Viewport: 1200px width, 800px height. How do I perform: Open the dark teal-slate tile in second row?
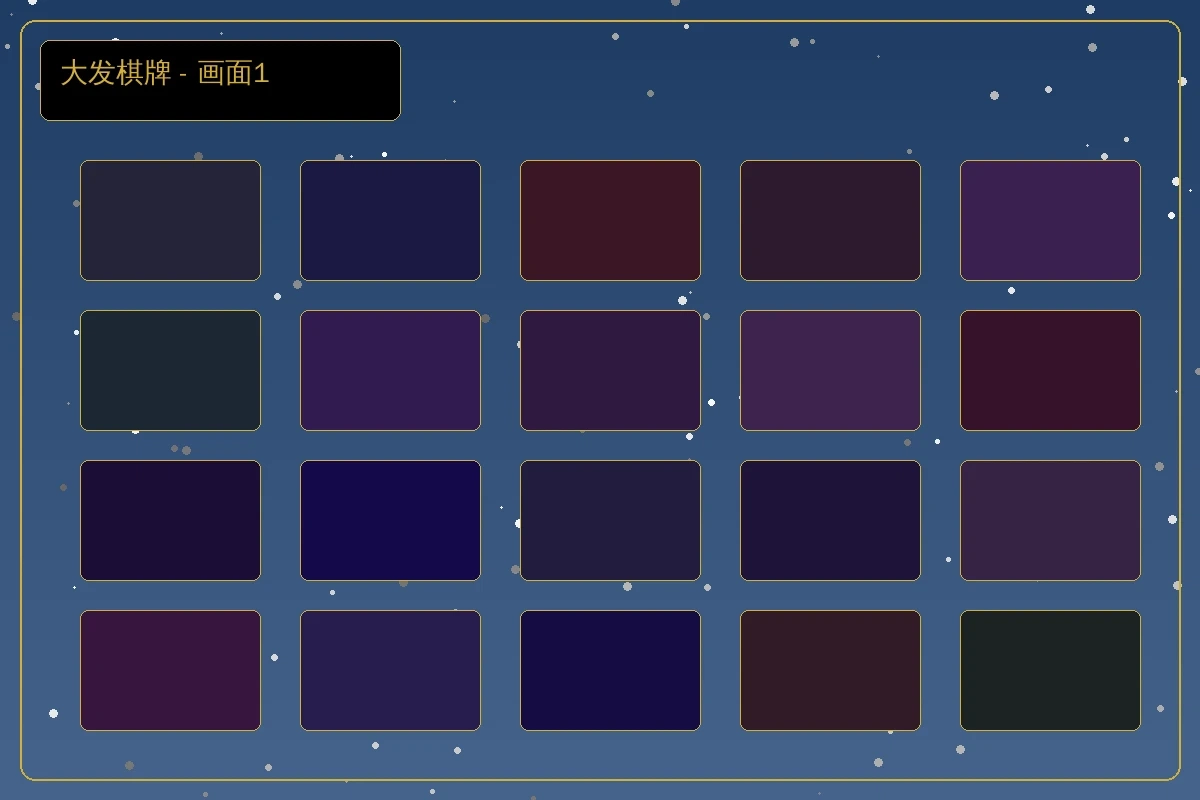click(x=170, y=370)
